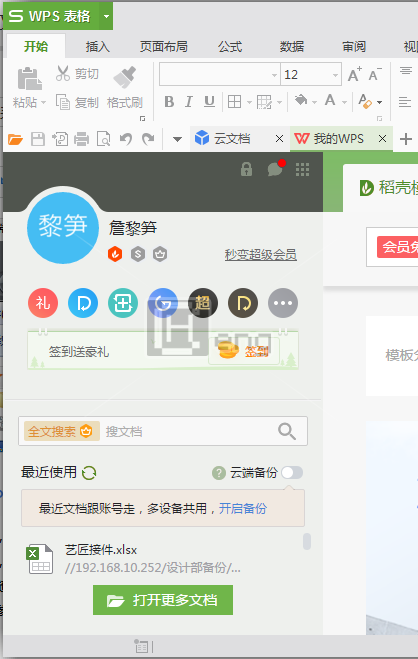Expand the borders dropdown arrow

pyautogui.click(x=249, y=102)
